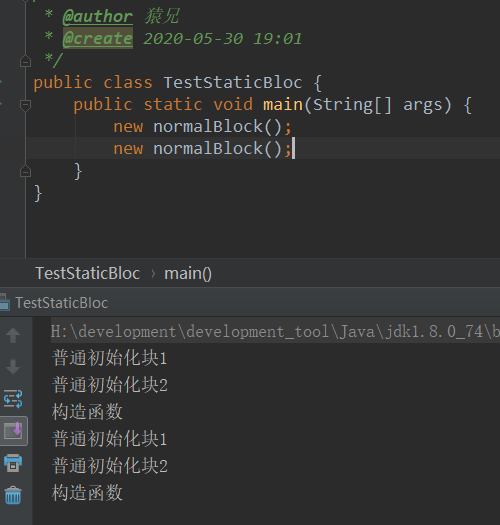
Task: Collapse the main method fold marker
Action: coord(25,105)
